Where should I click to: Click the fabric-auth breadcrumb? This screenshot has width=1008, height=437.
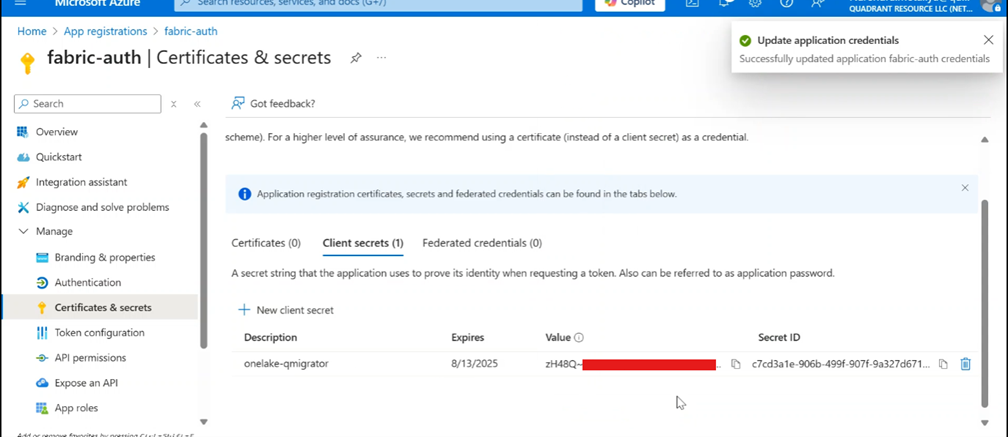[x=191, y=31]
